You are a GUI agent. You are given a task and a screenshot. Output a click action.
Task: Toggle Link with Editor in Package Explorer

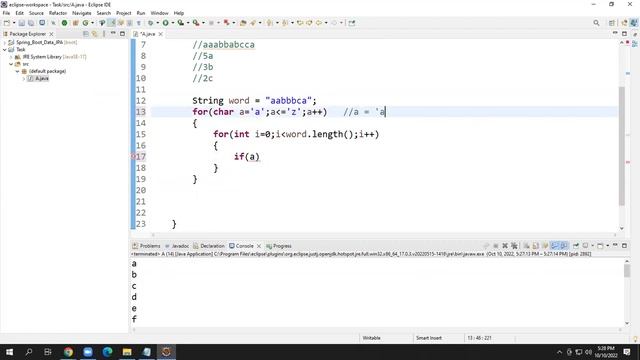click(95, 34)
